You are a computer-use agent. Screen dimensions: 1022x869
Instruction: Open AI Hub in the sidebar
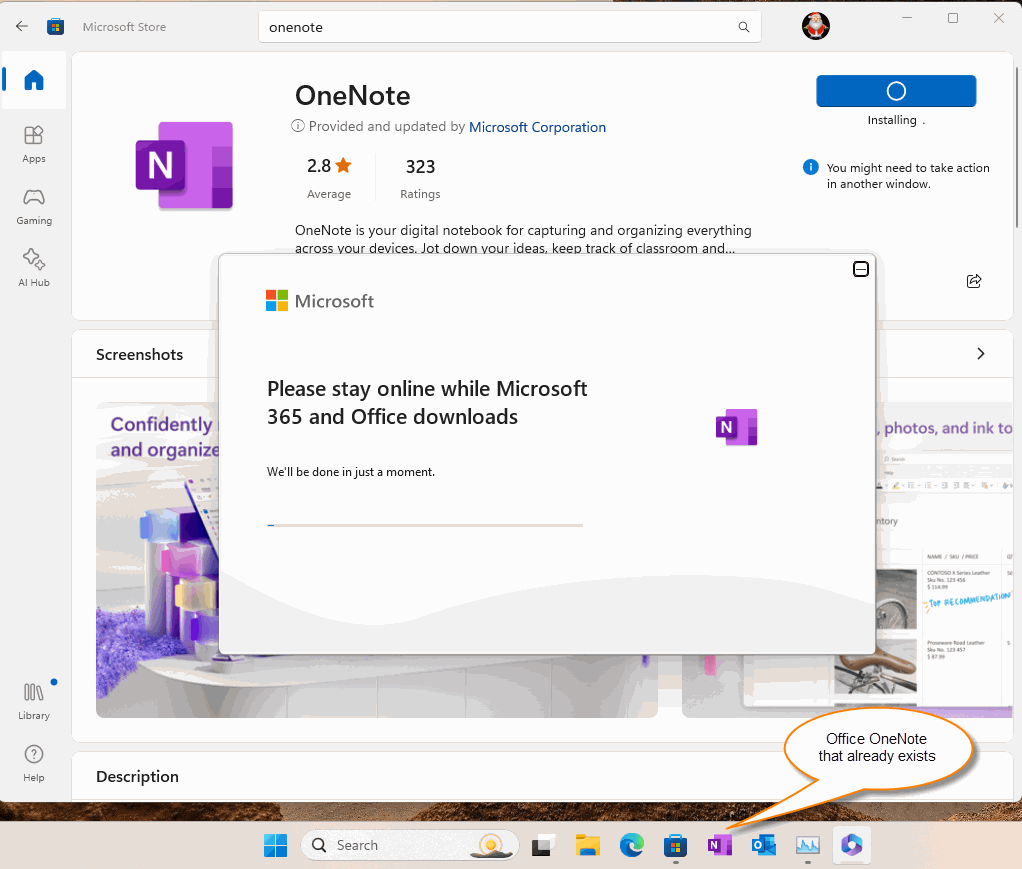(34, 268)
